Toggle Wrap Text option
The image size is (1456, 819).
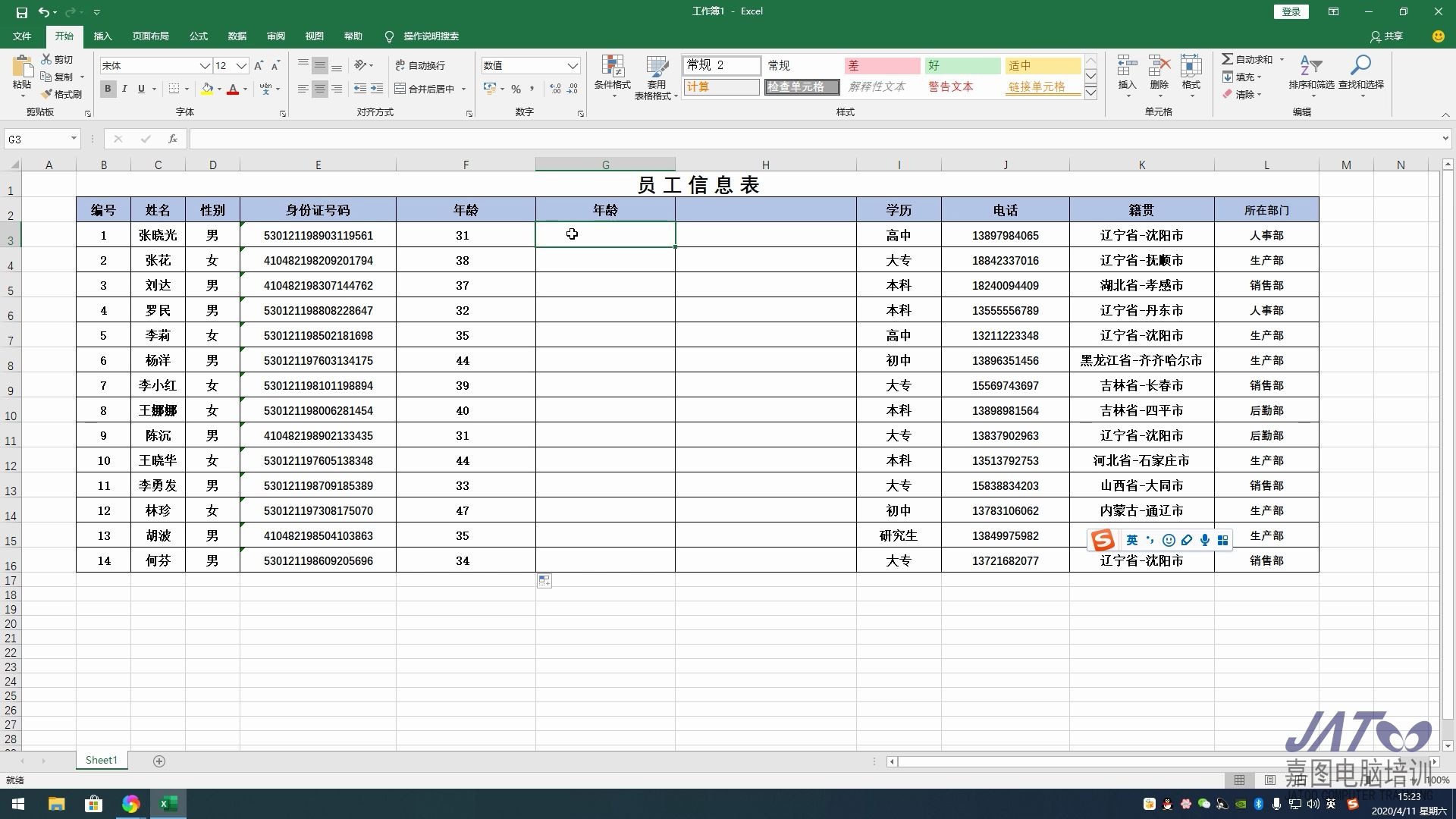(421, 65)
